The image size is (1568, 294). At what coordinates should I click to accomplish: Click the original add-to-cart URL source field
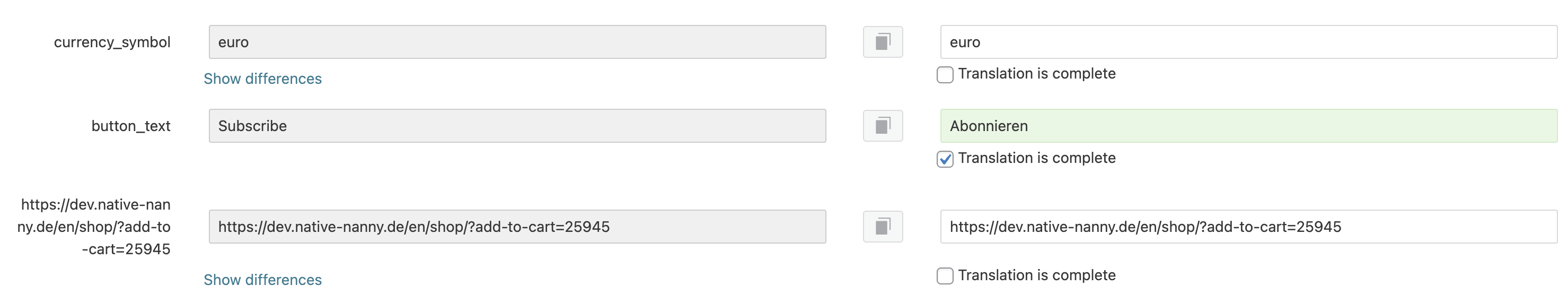pyautogui.click(x=517, y=226)
